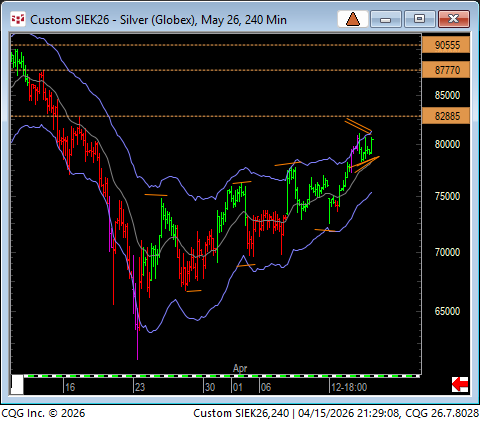Viewport: 480px width, 421px height.
Task: Click the 85000 price scale value
Action: [447, 95]
